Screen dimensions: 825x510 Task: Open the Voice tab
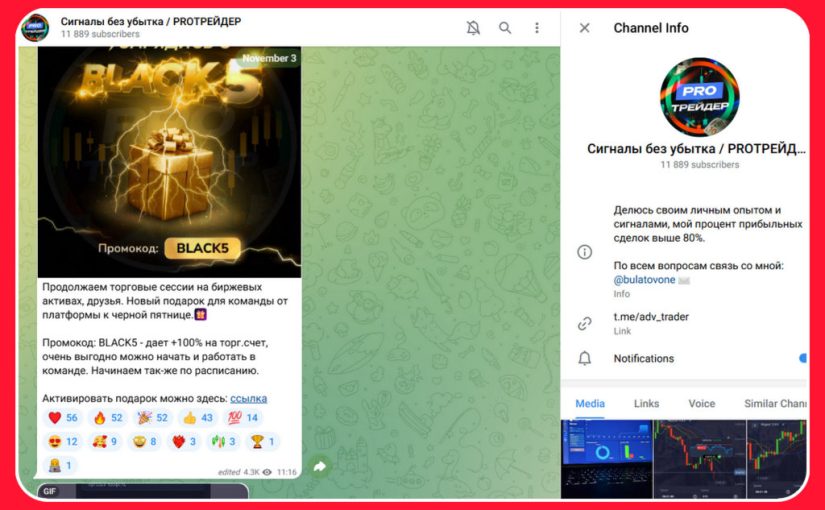click(702, 404)
